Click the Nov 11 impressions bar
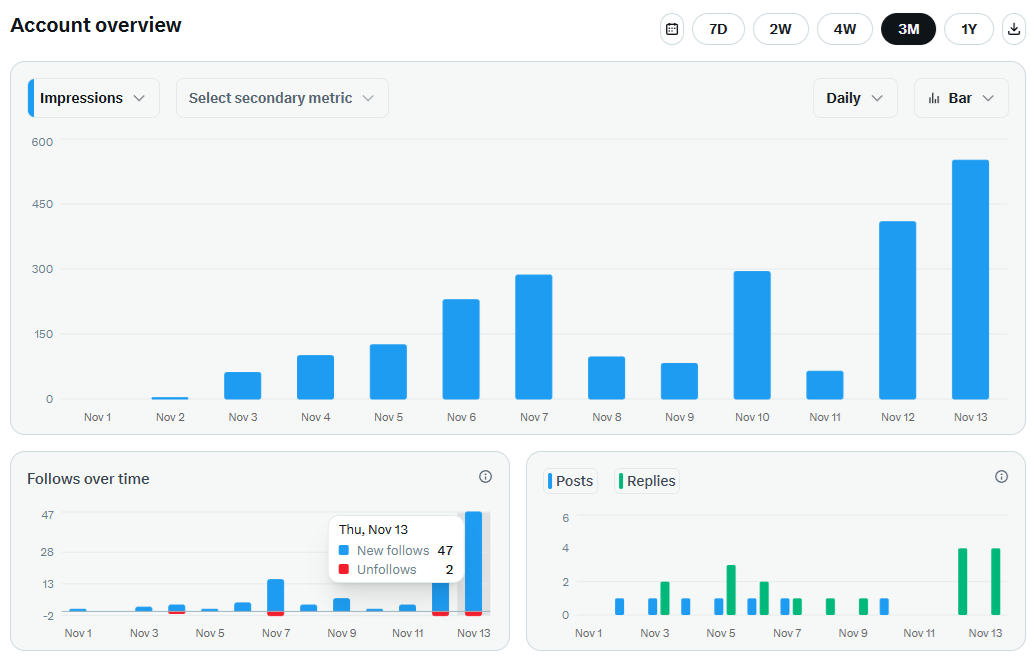 pos(825,385)
